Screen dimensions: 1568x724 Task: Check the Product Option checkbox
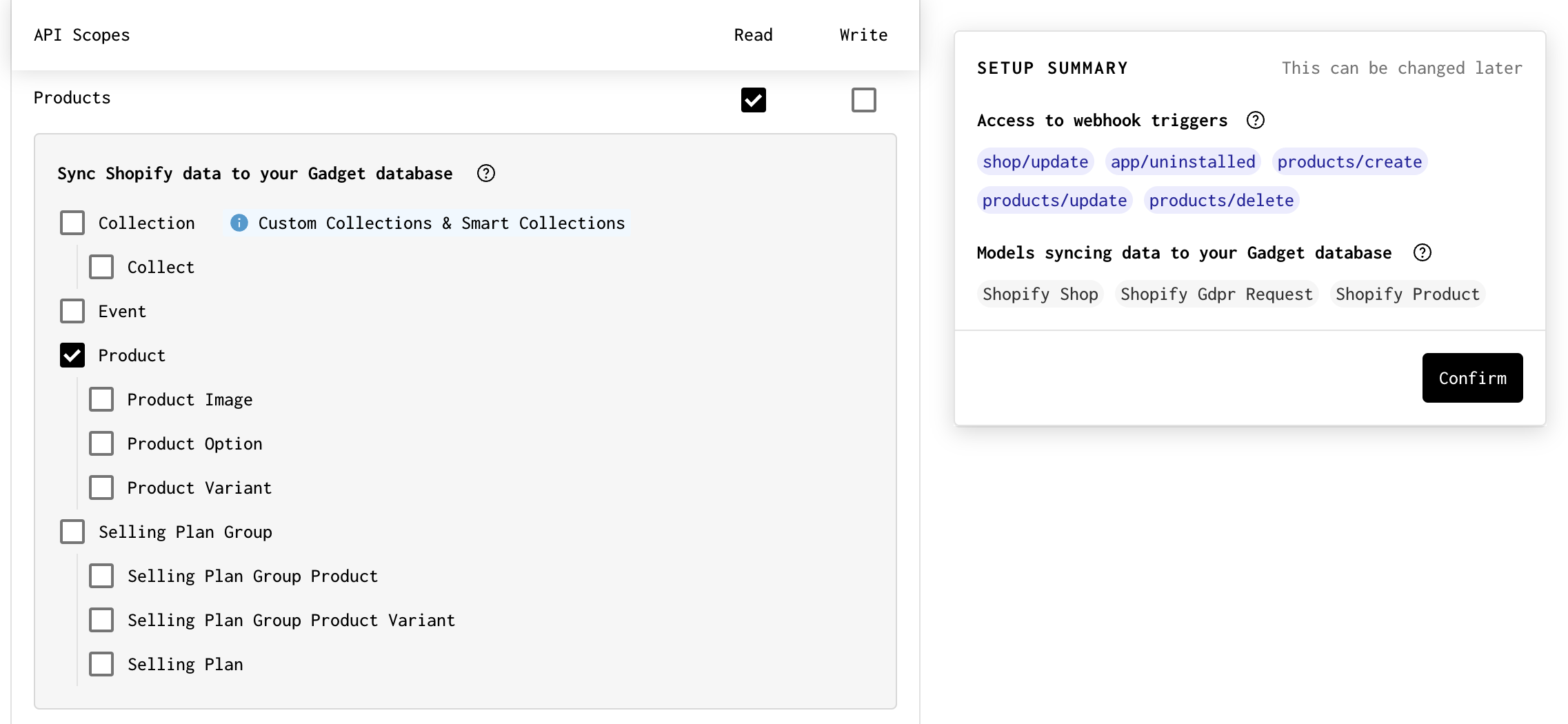tap(101, 443)
